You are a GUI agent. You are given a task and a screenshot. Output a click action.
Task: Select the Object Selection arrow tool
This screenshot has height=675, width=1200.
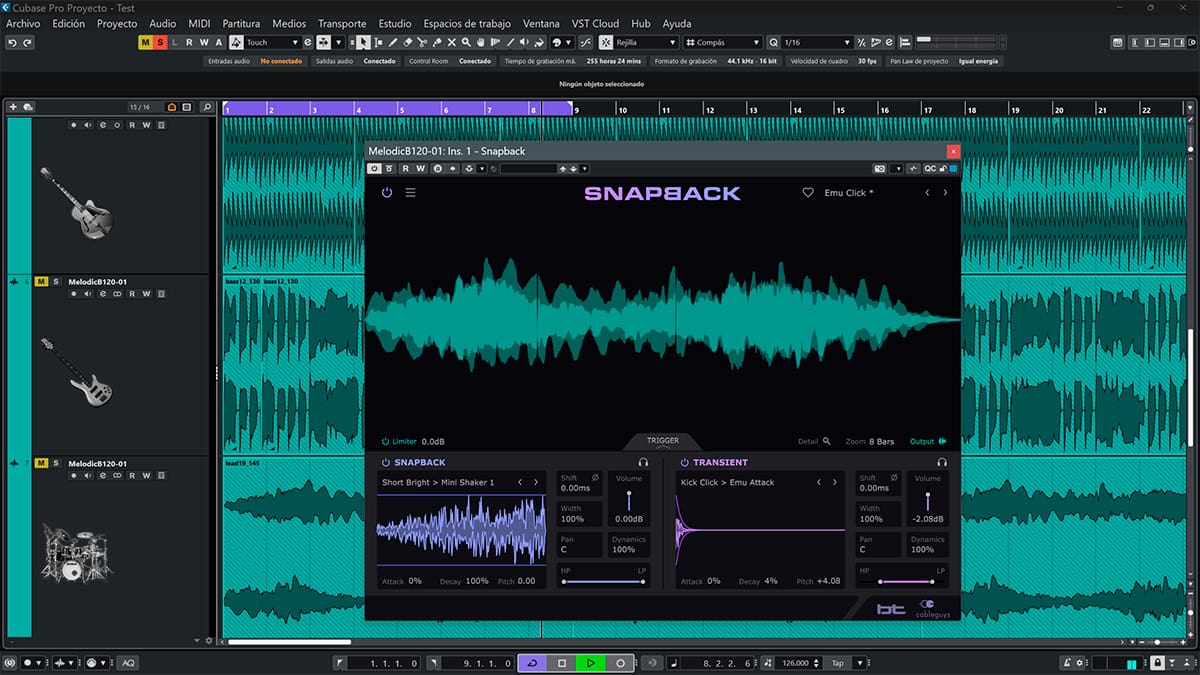click(x=363, y=43)
